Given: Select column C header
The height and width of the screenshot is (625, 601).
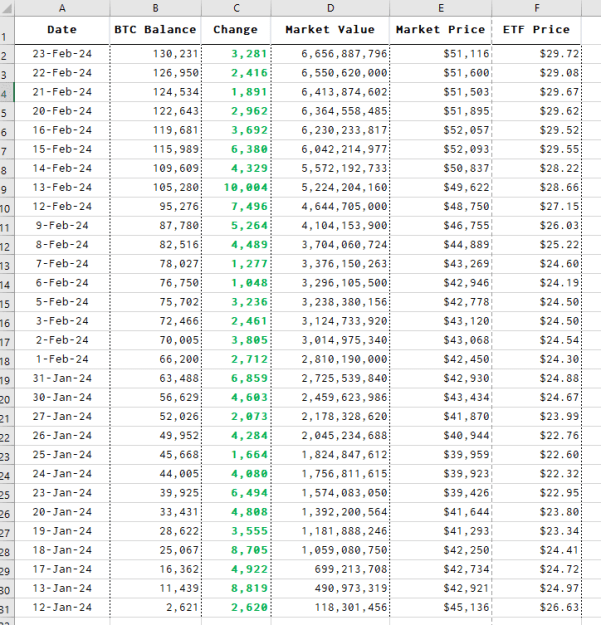Looking at the screenshot, I should coord(236,8).
